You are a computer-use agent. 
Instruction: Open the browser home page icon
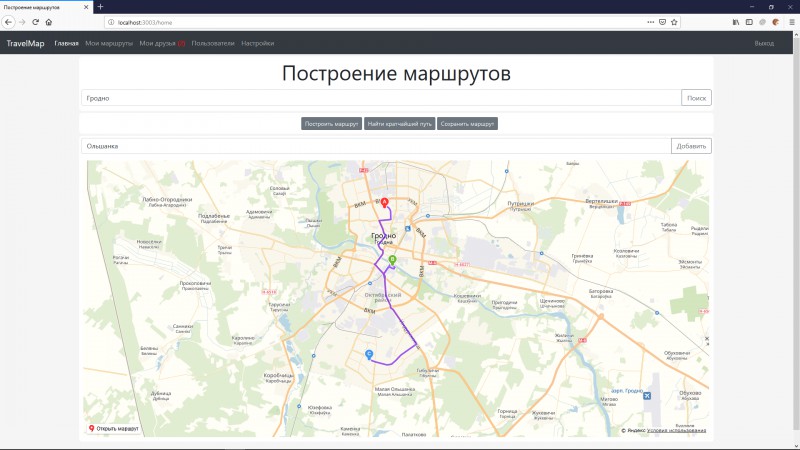(49, 22)
